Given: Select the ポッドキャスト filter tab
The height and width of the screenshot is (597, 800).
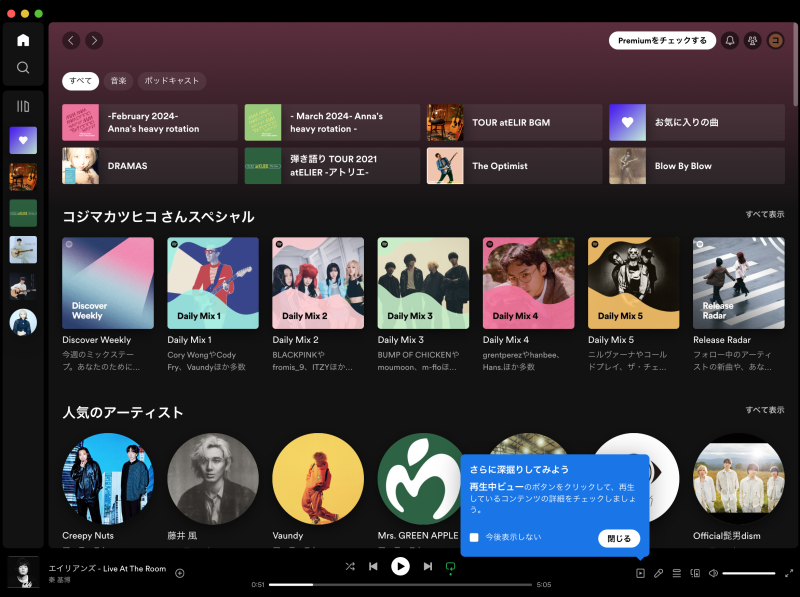Looking at the screenshot, I should coord(171,81).
